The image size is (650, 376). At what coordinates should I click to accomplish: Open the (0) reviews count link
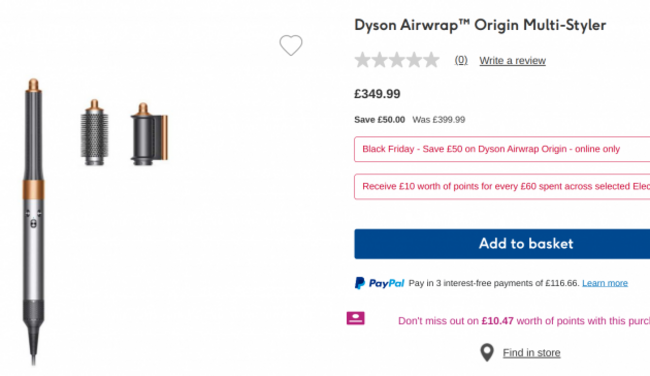[x=461, y=60]
